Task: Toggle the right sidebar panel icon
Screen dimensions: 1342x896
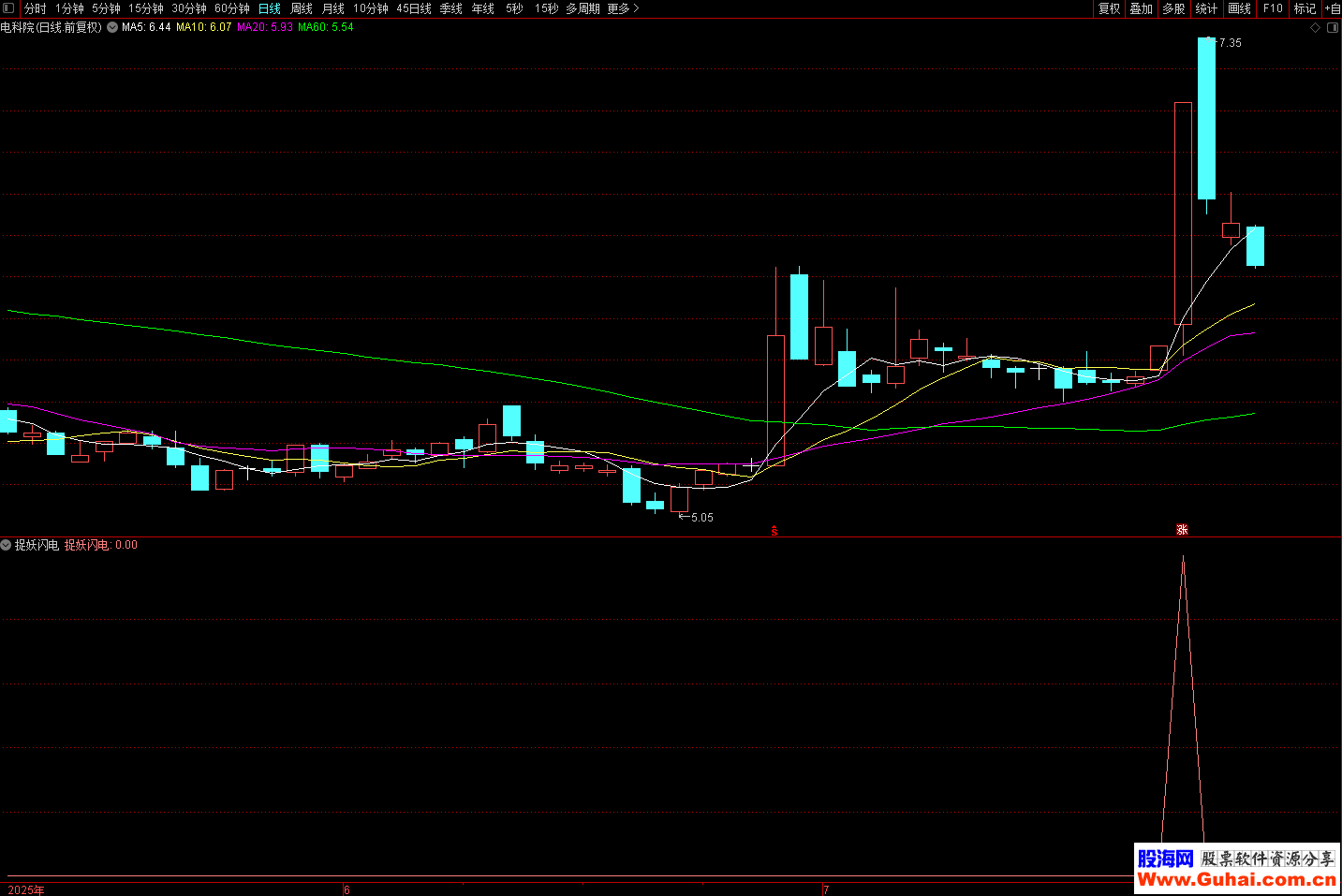Action: [x=1333, y=28]
